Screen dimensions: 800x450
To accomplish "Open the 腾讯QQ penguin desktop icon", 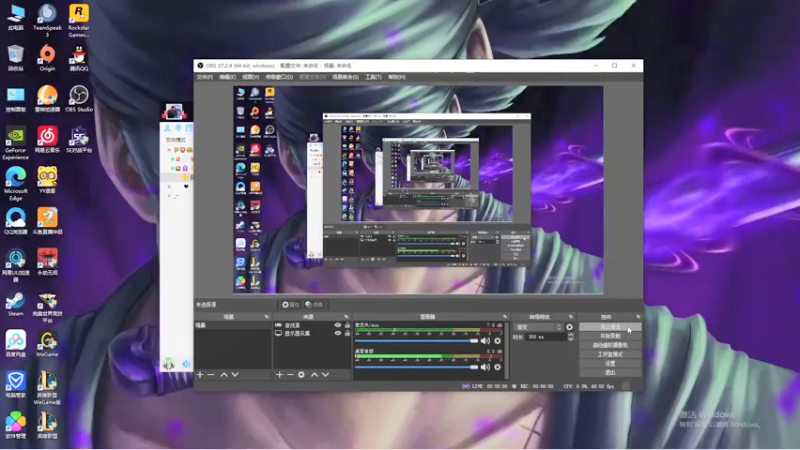I will click(x=79, y=57).
